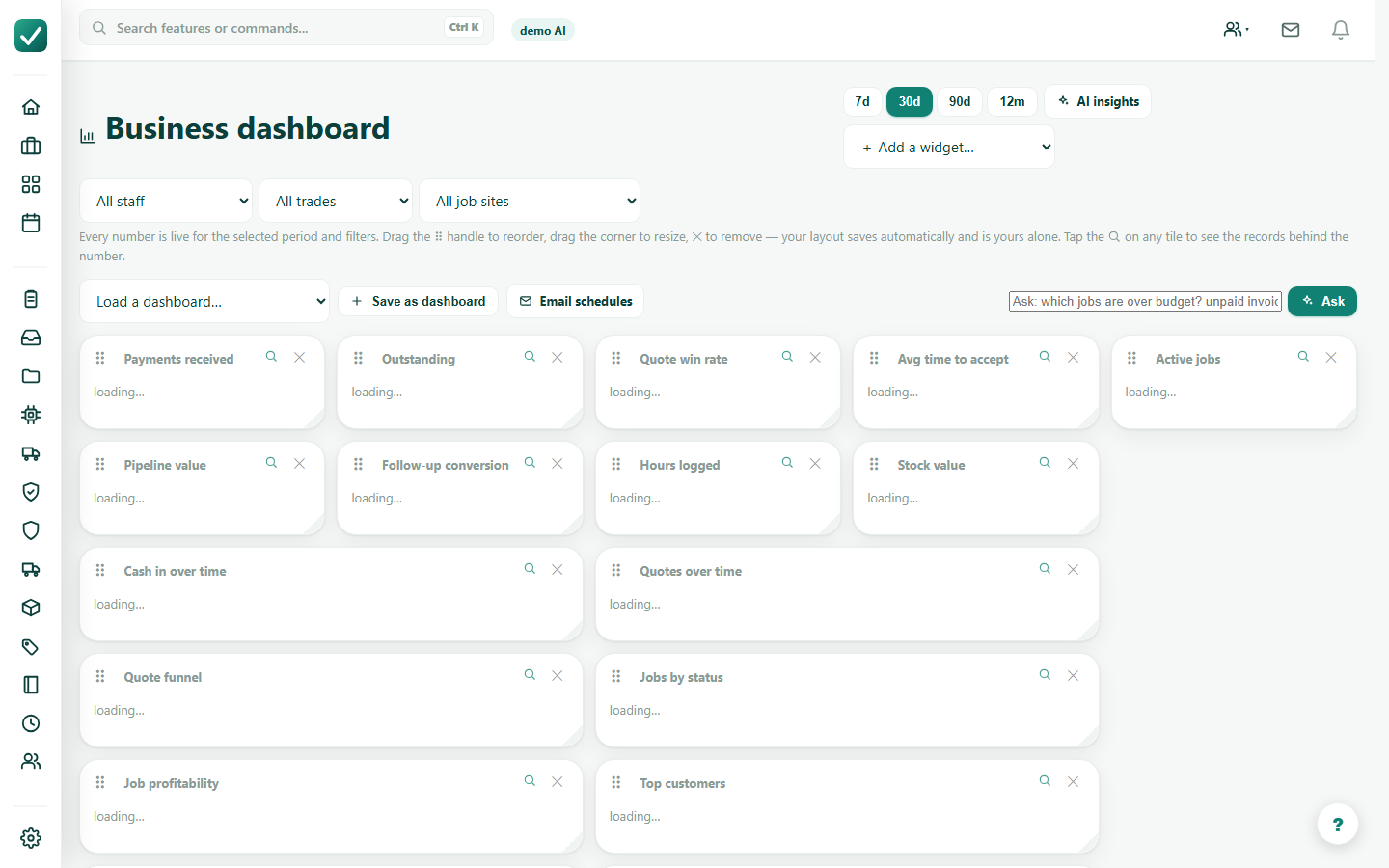Open the home icon in sidebar

click(31, 107)
